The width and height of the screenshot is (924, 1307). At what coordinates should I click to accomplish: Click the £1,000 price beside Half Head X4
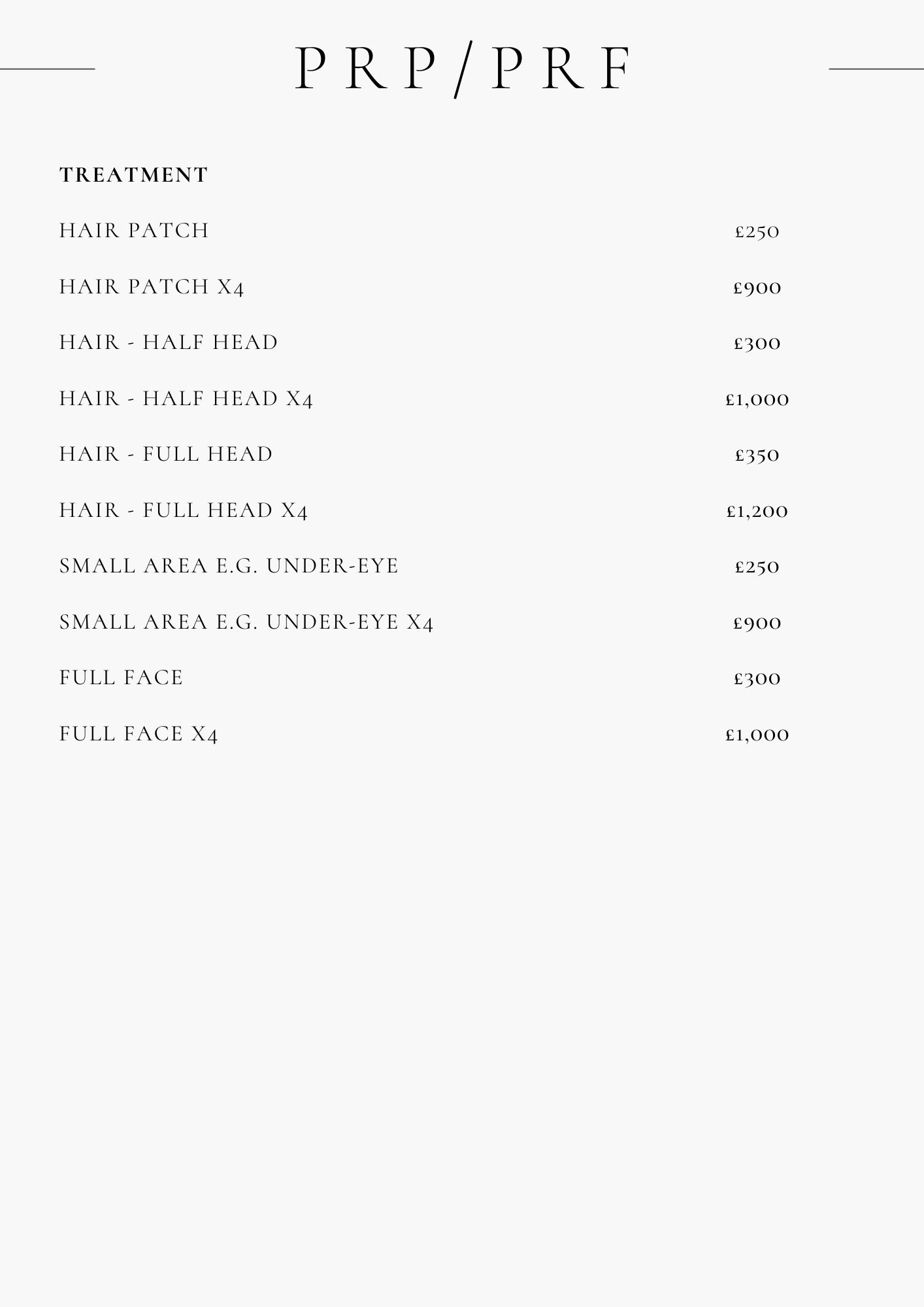pos(757,399)
